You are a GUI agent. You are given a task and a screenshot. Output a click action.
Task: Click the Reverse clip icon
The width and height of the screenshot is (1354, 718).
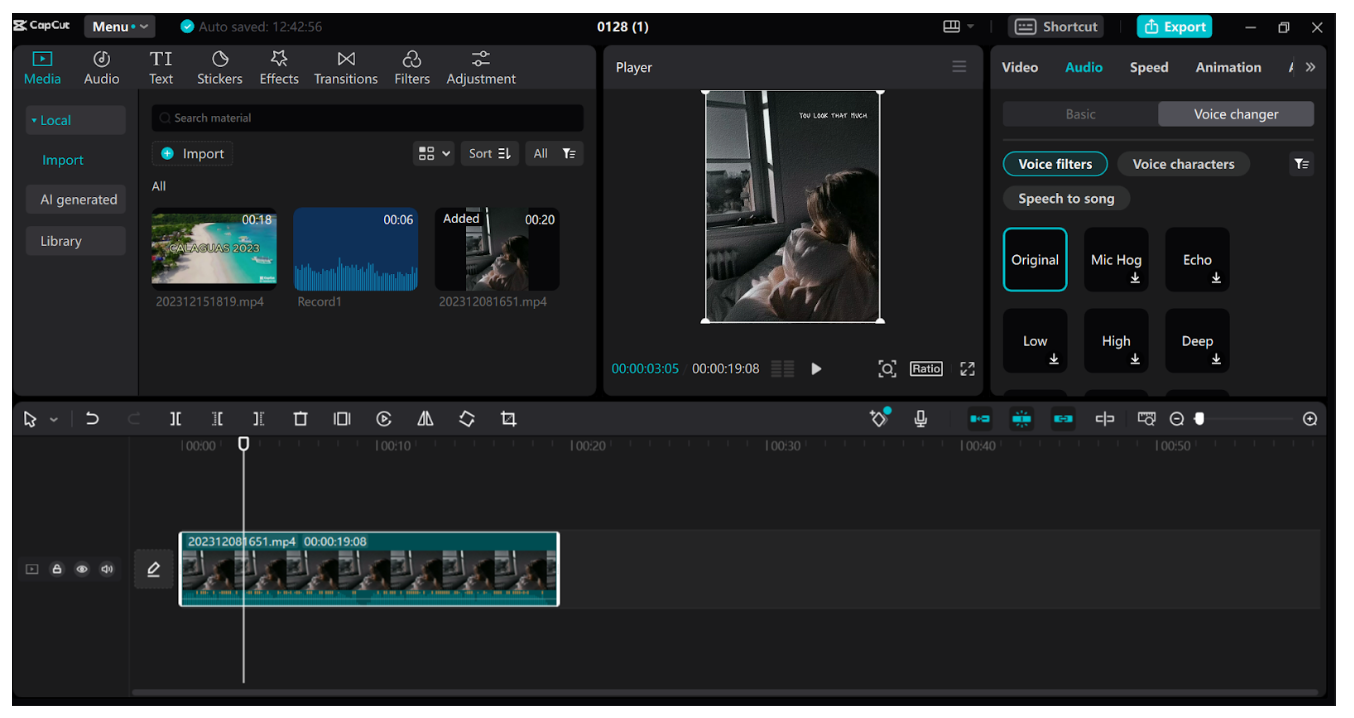point(384,419)
